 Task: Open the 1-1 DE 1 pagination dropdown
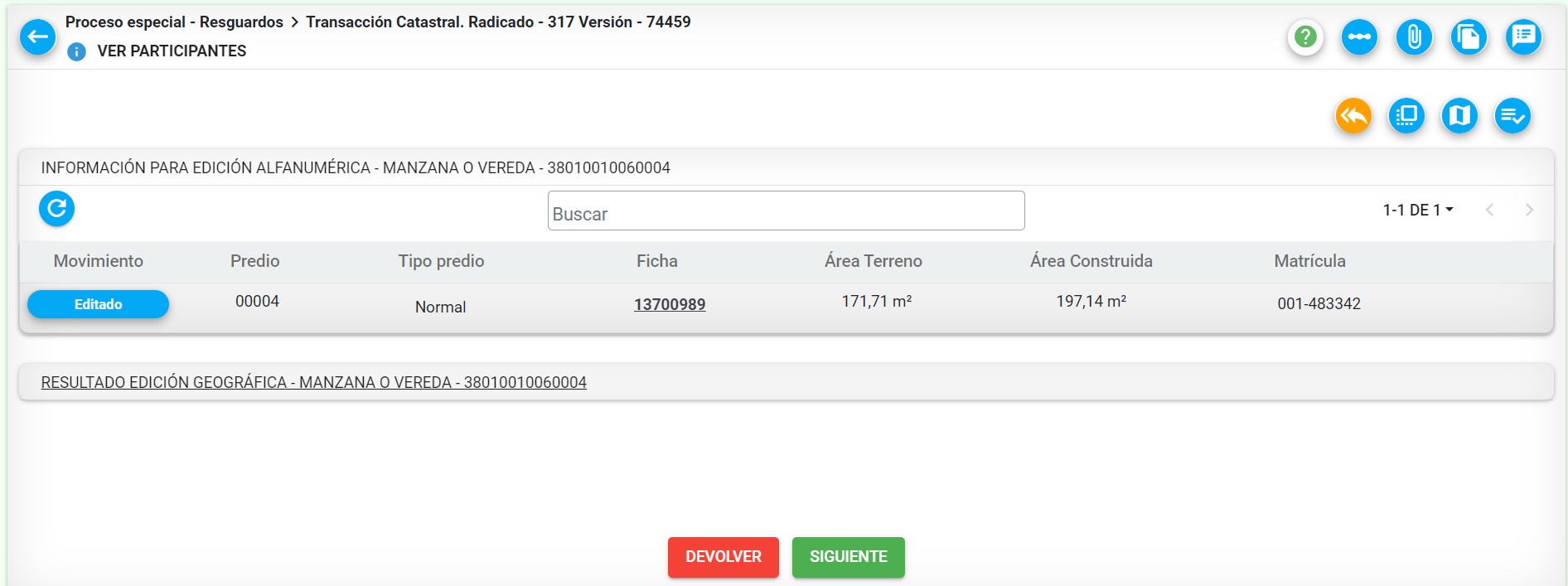(x=1418, y=210)
